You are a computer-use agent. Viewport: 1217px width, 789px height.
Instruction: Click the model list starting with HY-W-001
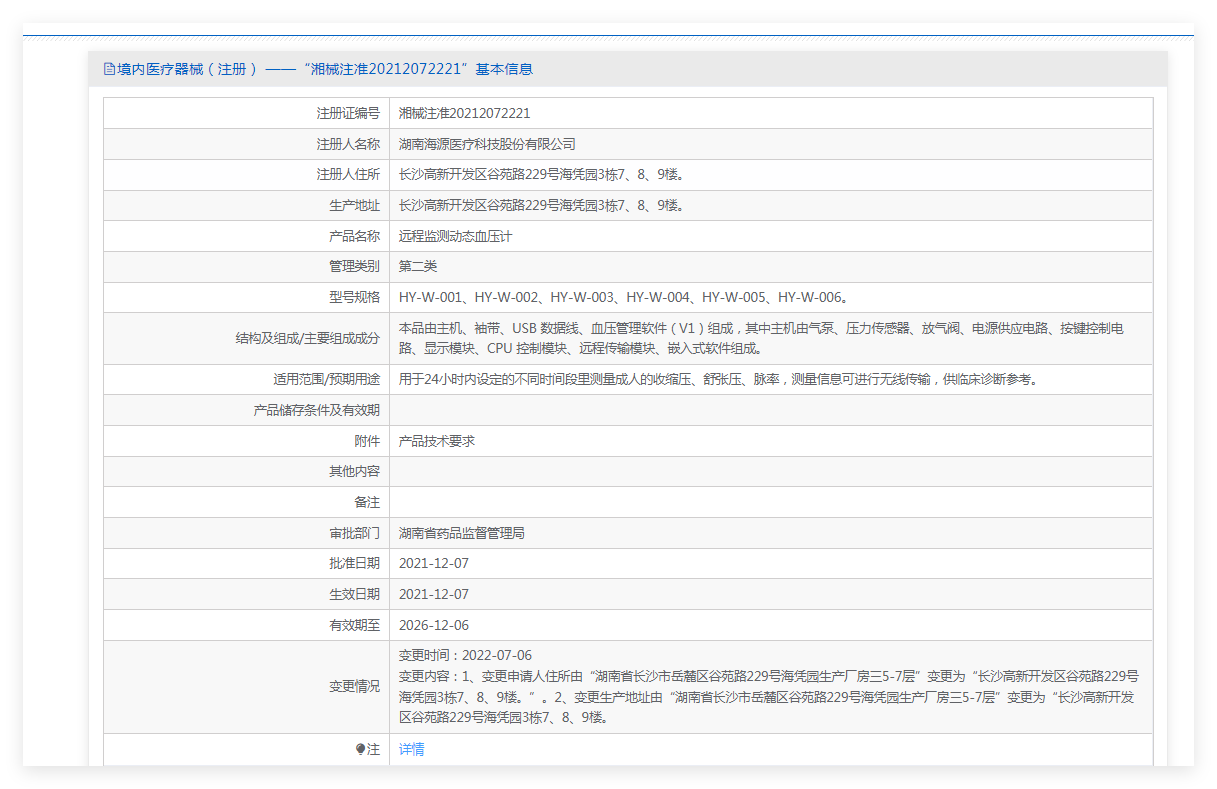623,297
